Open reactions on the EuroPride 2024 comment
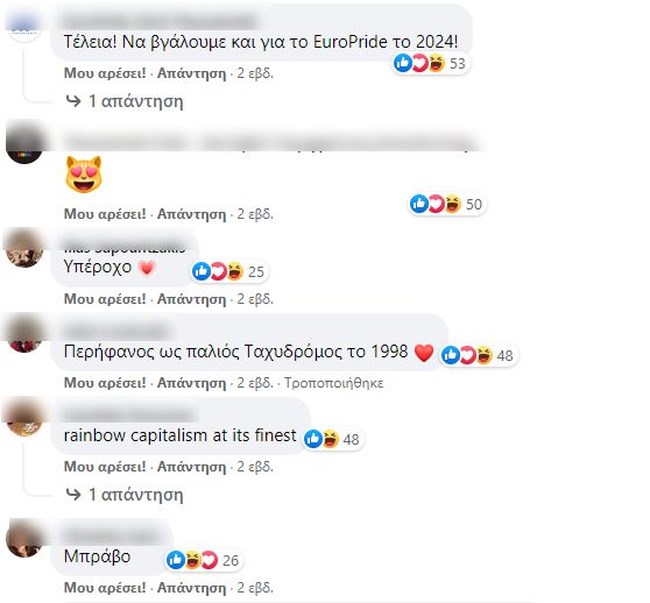The image size is (650, 603). click(x=430, y=63)
